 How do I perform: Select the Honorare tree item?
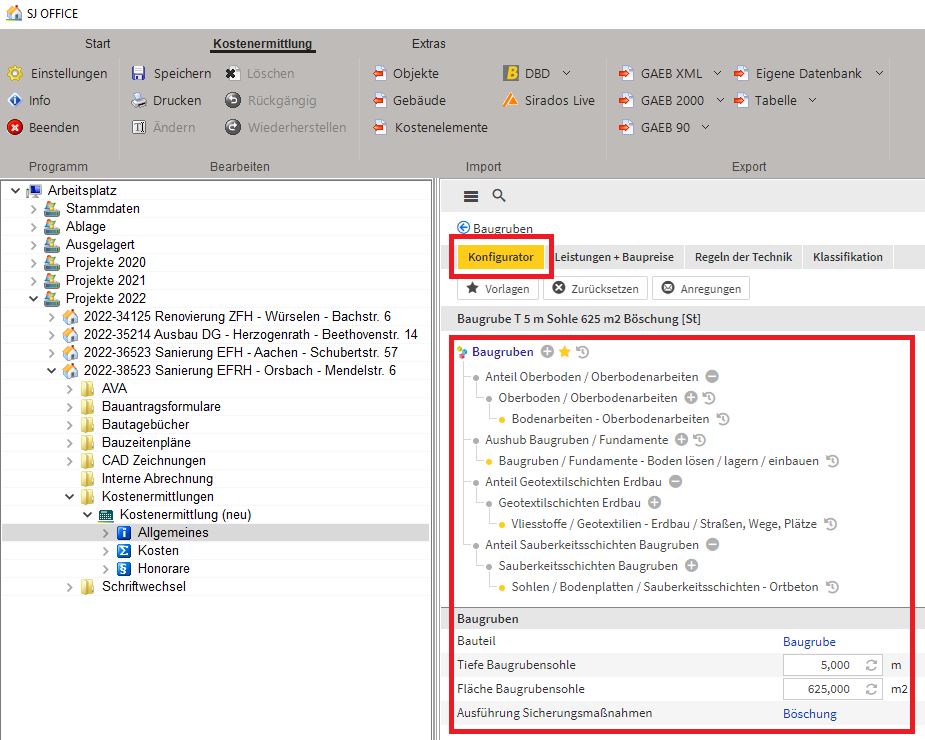click(x=163, y=569)
